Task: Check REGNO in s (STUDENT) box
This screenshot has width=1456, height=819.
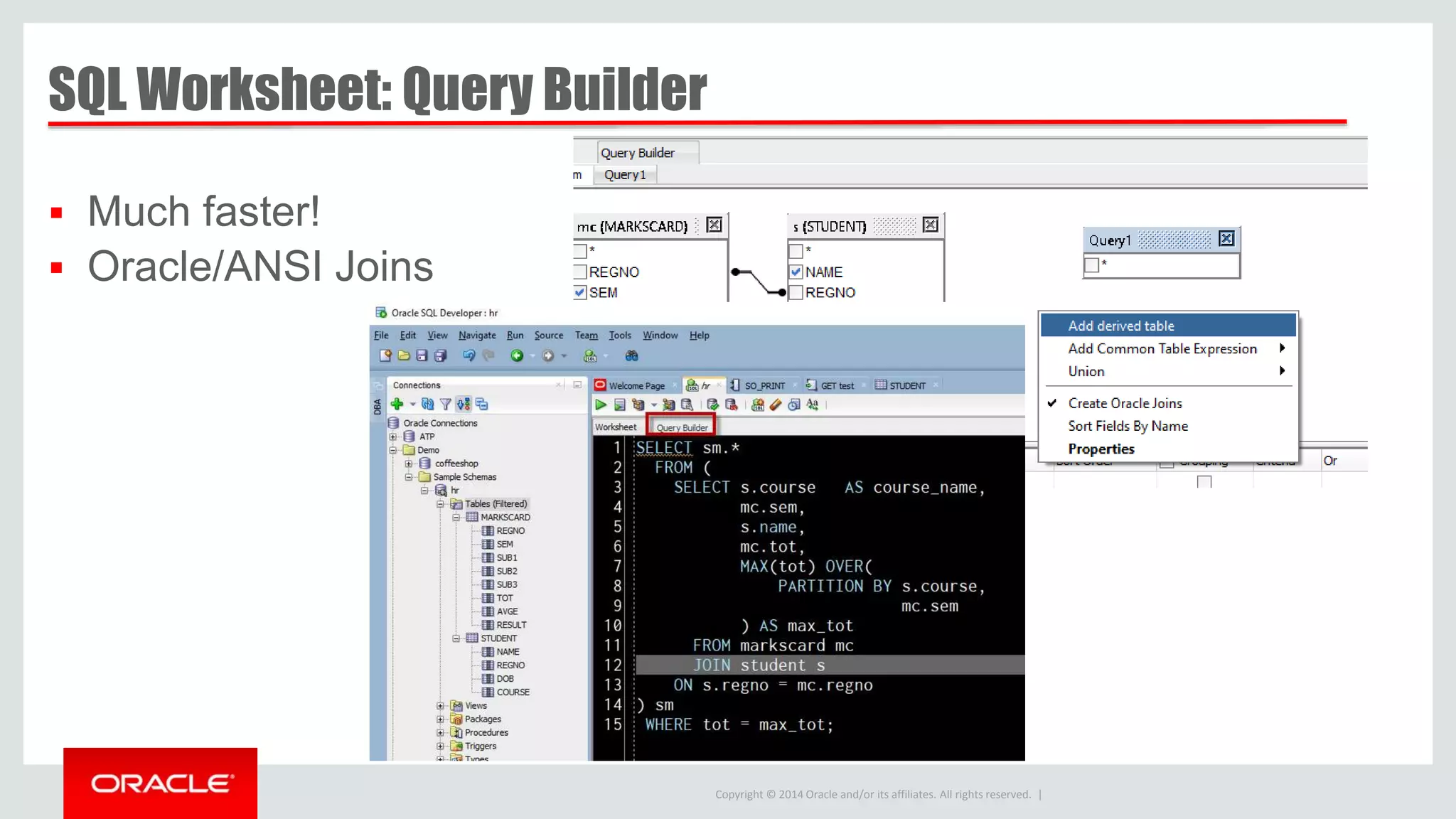Action: (x=796, y=292)
